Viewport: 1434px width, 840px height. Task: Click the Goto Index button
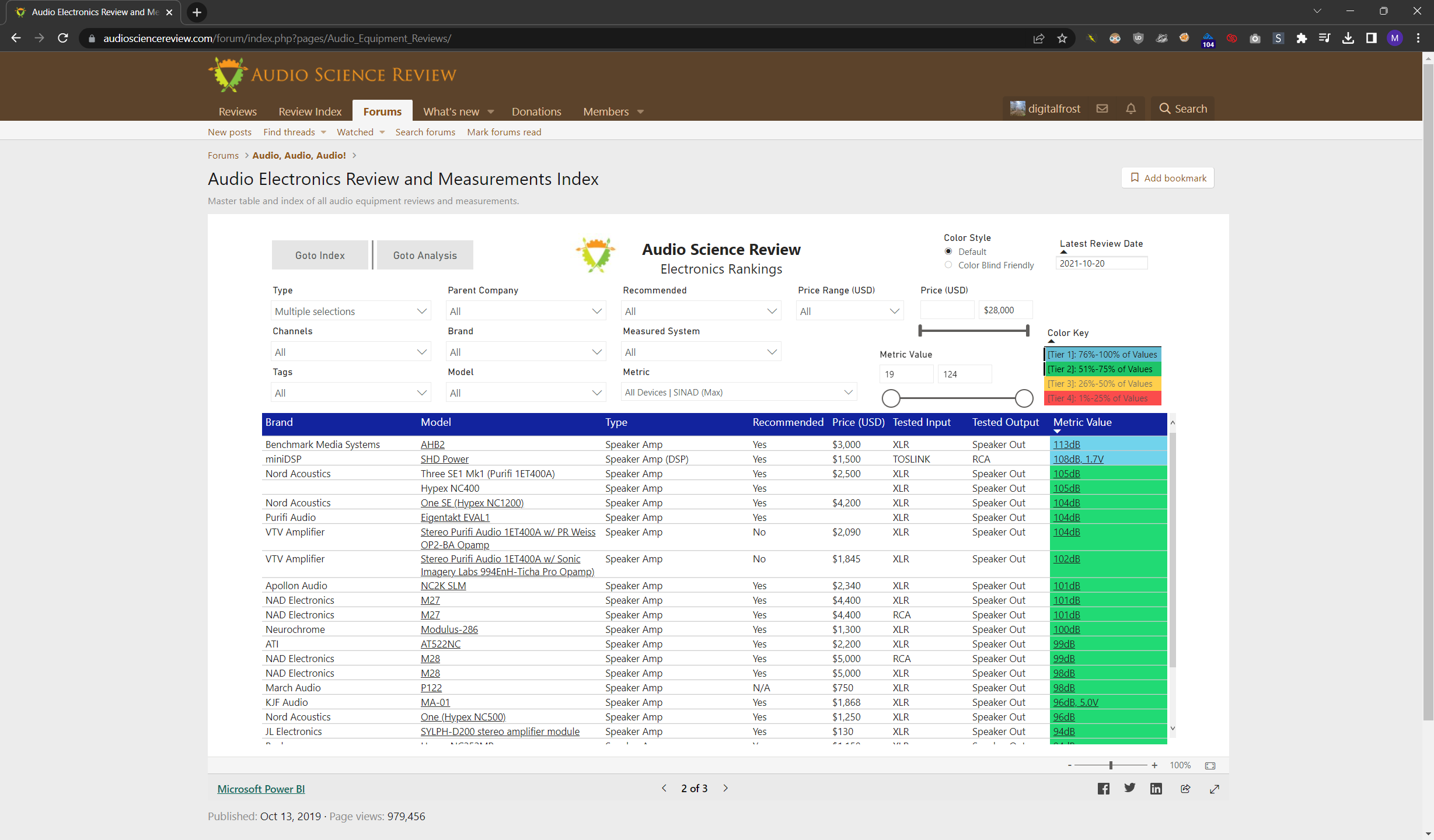[x=320, y=255]
